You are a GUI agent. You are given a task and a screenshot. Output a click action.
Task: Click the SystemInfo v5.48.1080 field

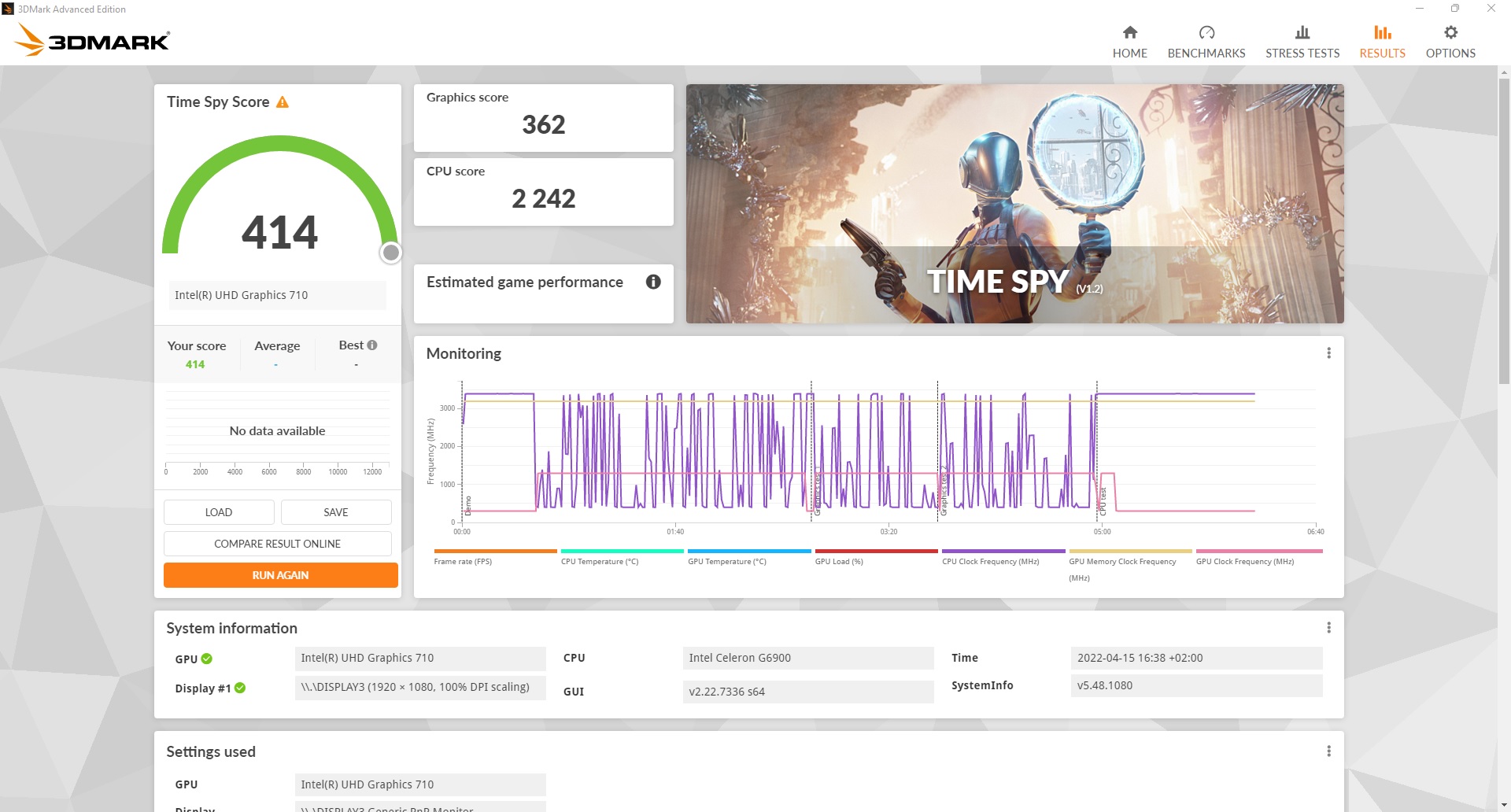1196,685
